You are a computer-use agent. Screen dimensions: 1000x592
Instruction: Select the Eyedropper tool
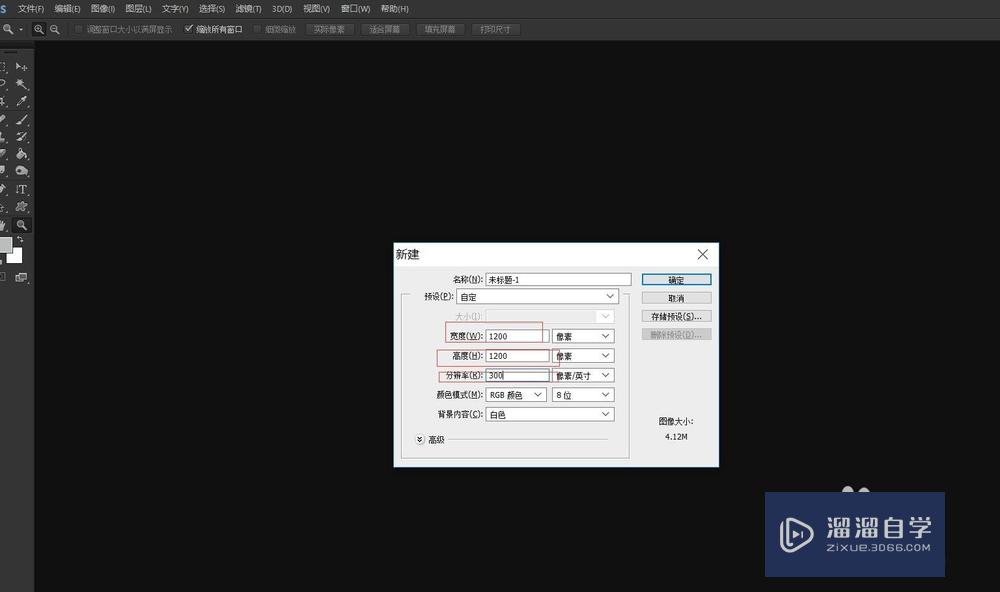(x=22, y=101)
